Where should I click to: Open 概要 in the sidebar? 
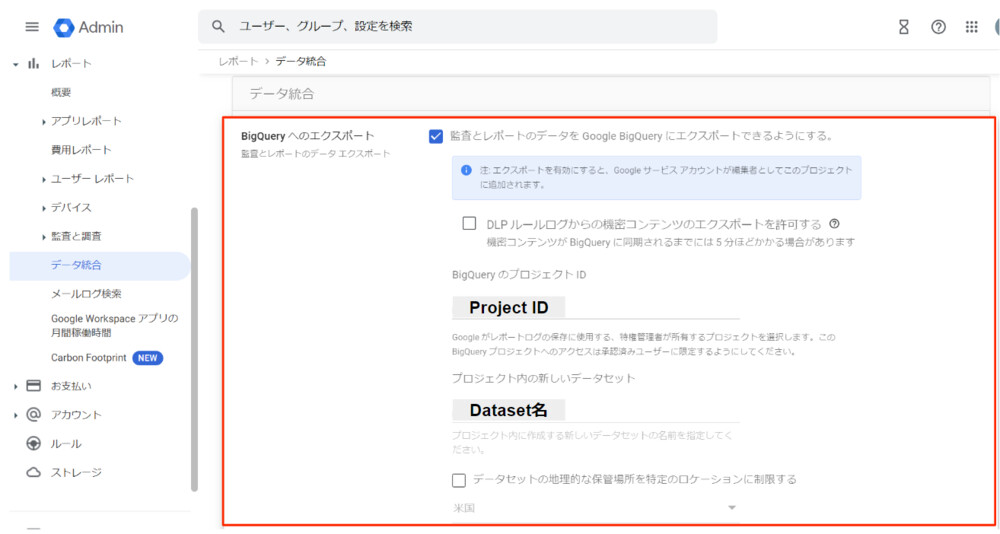coord(61,93)
